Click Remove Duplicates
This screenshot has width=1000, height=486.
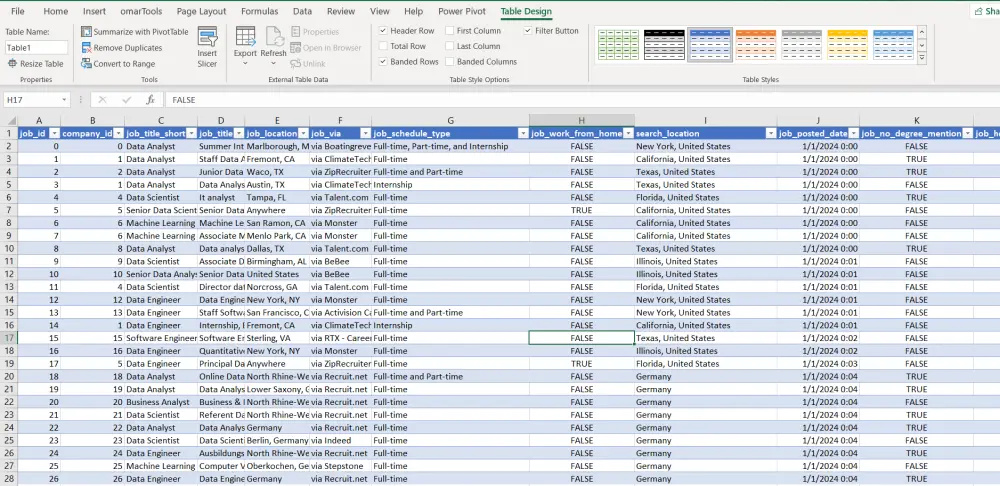coord(122,48)
